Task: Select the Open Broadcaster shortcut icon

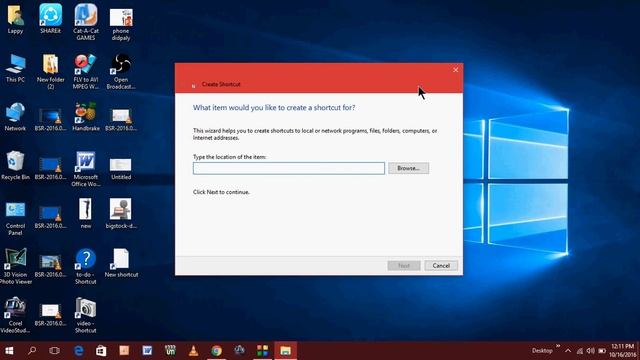Action: point(121,71)
